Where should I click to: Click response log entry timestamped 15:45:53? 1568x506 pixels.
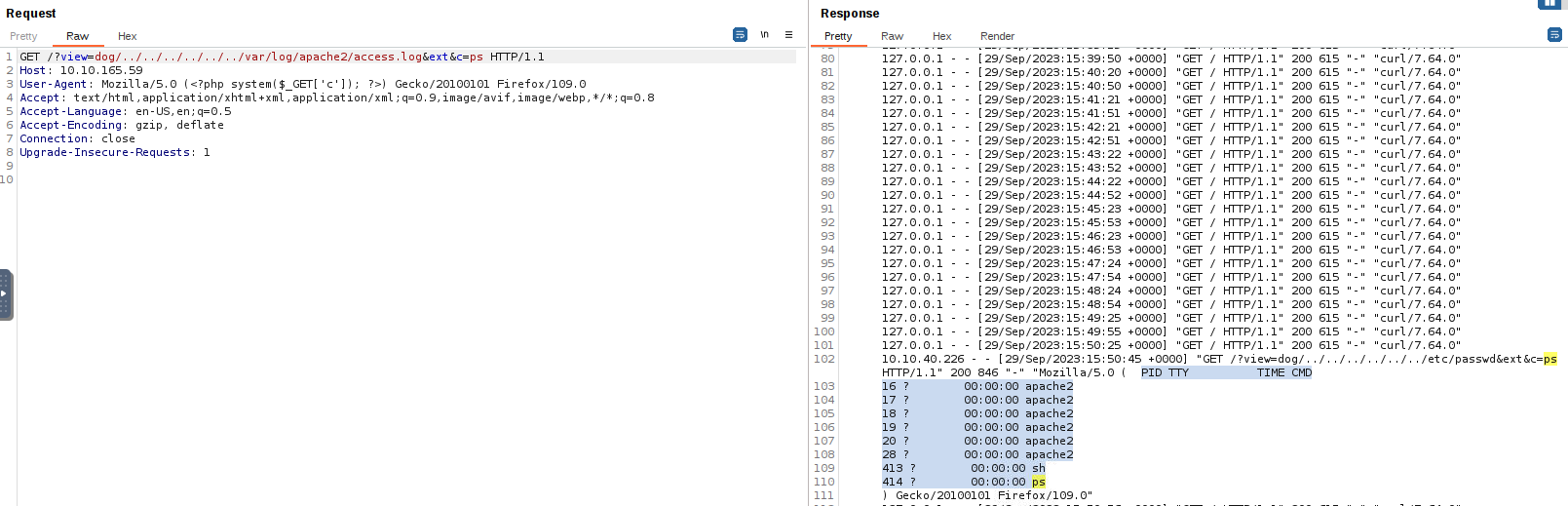(1171, 222)
